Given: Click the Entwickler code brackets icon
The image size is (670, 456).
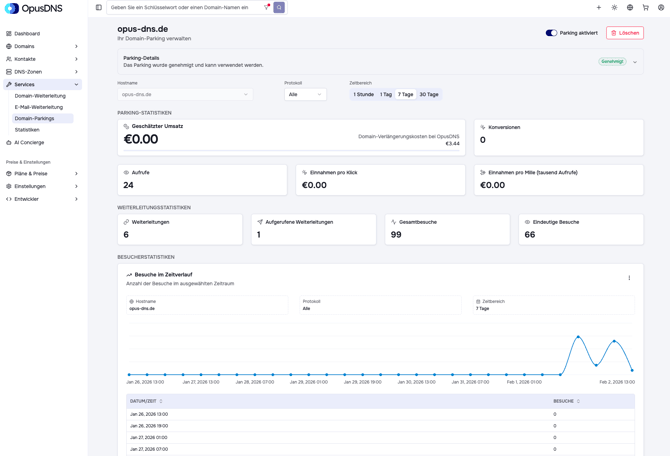Looking at the screenshot, I should (9, 199).
